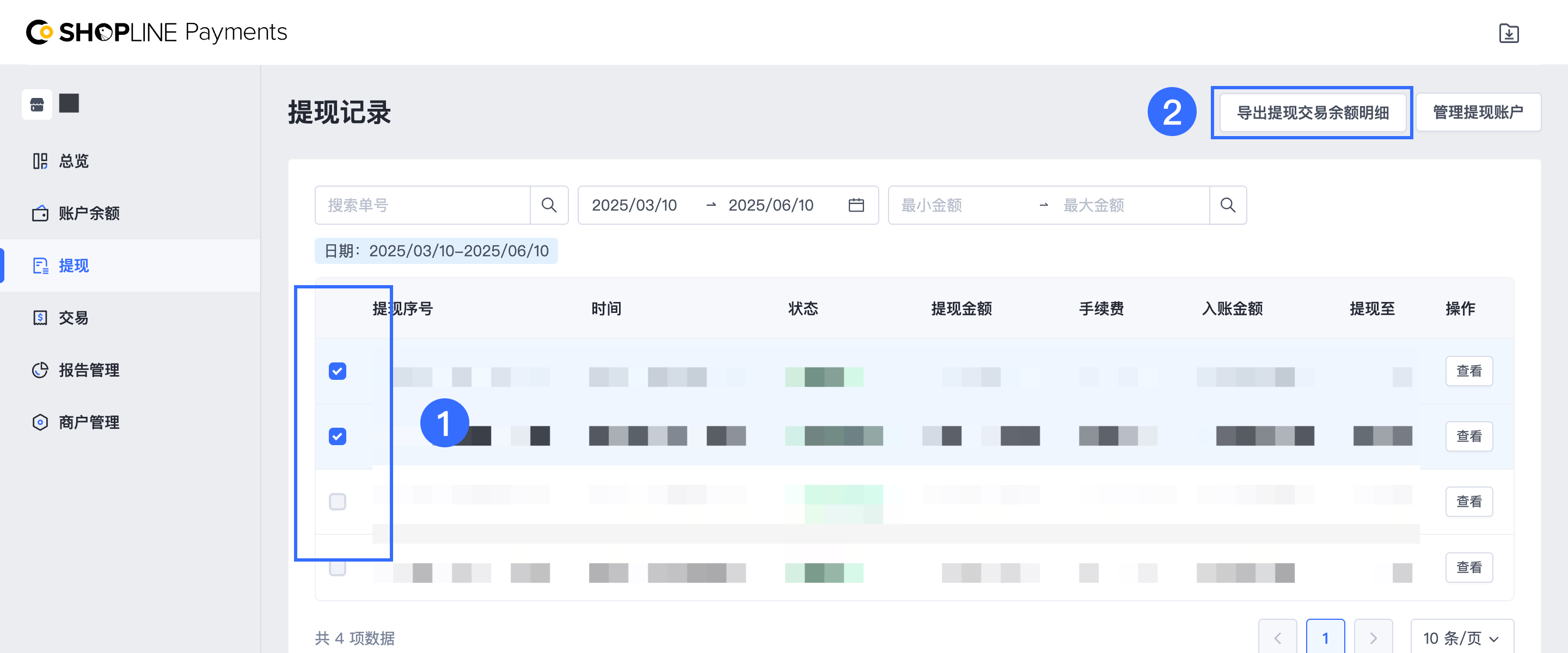
Task: Uncheck the second row checkbox
Action: (337, 436)
